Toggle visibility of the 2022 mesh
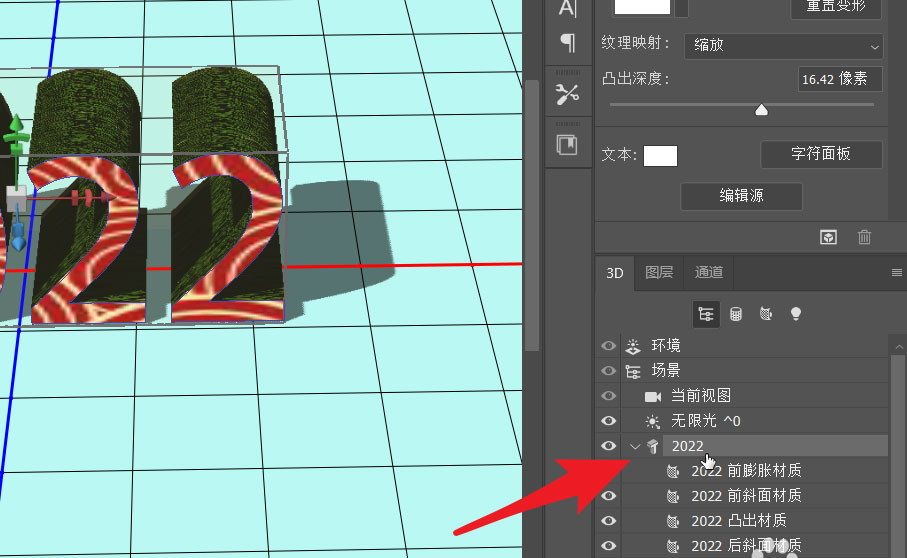Screen dimensions: 907x558 (608, 446)
